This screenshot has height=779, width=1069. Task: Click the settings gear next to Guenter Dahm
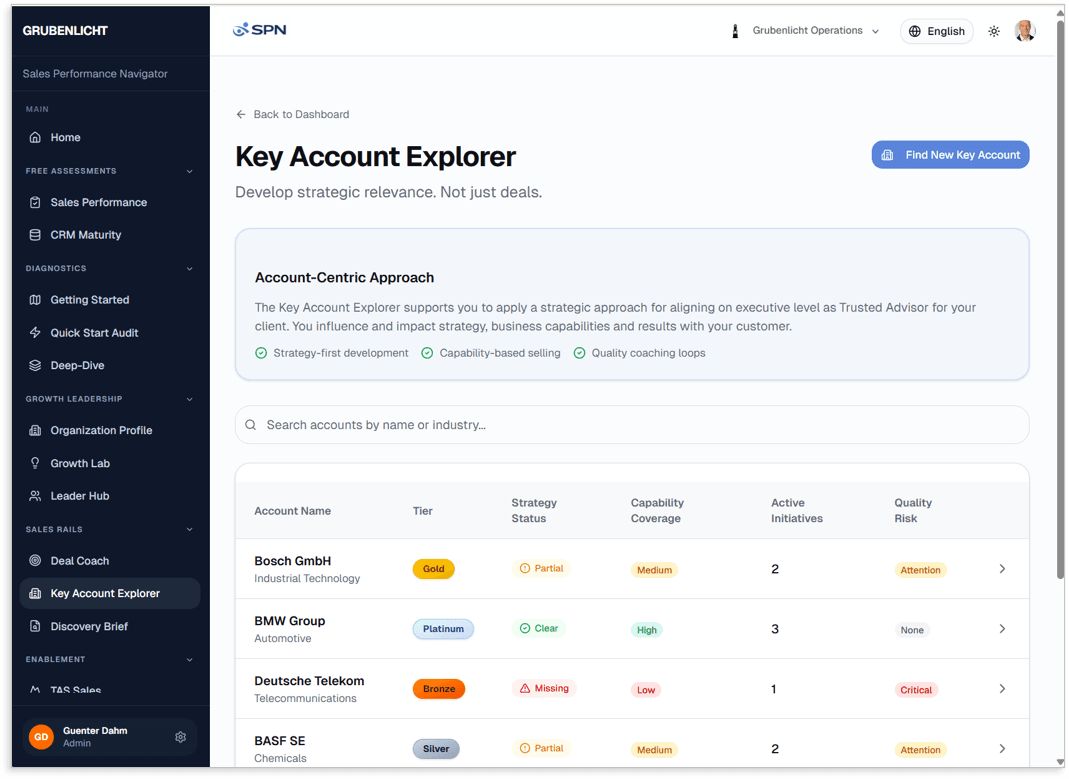click(x=180, y=736)
